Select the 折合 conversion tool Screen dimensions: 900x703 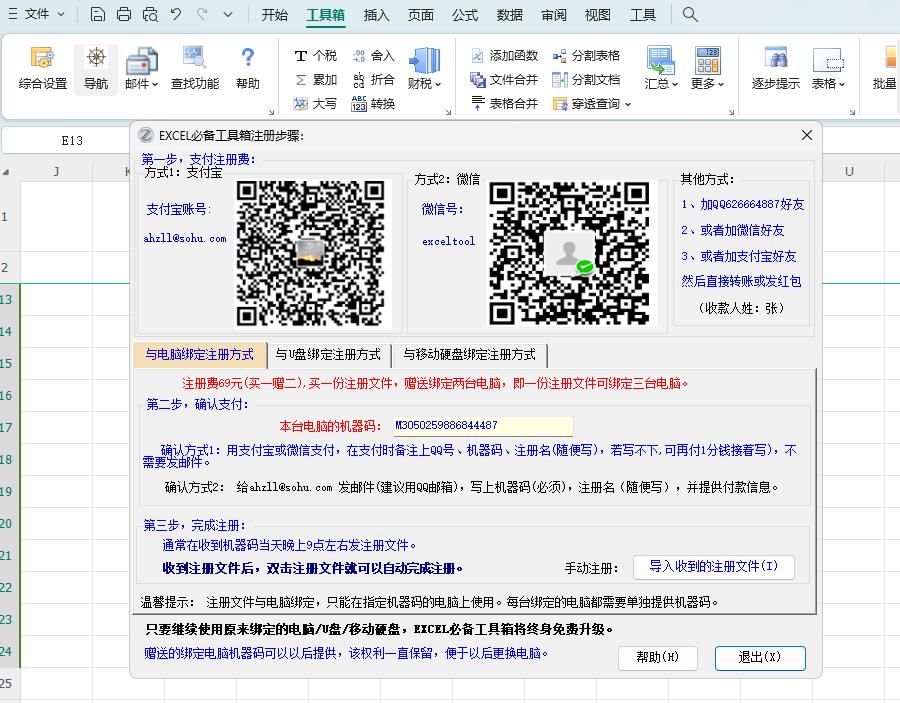point(373,80)
